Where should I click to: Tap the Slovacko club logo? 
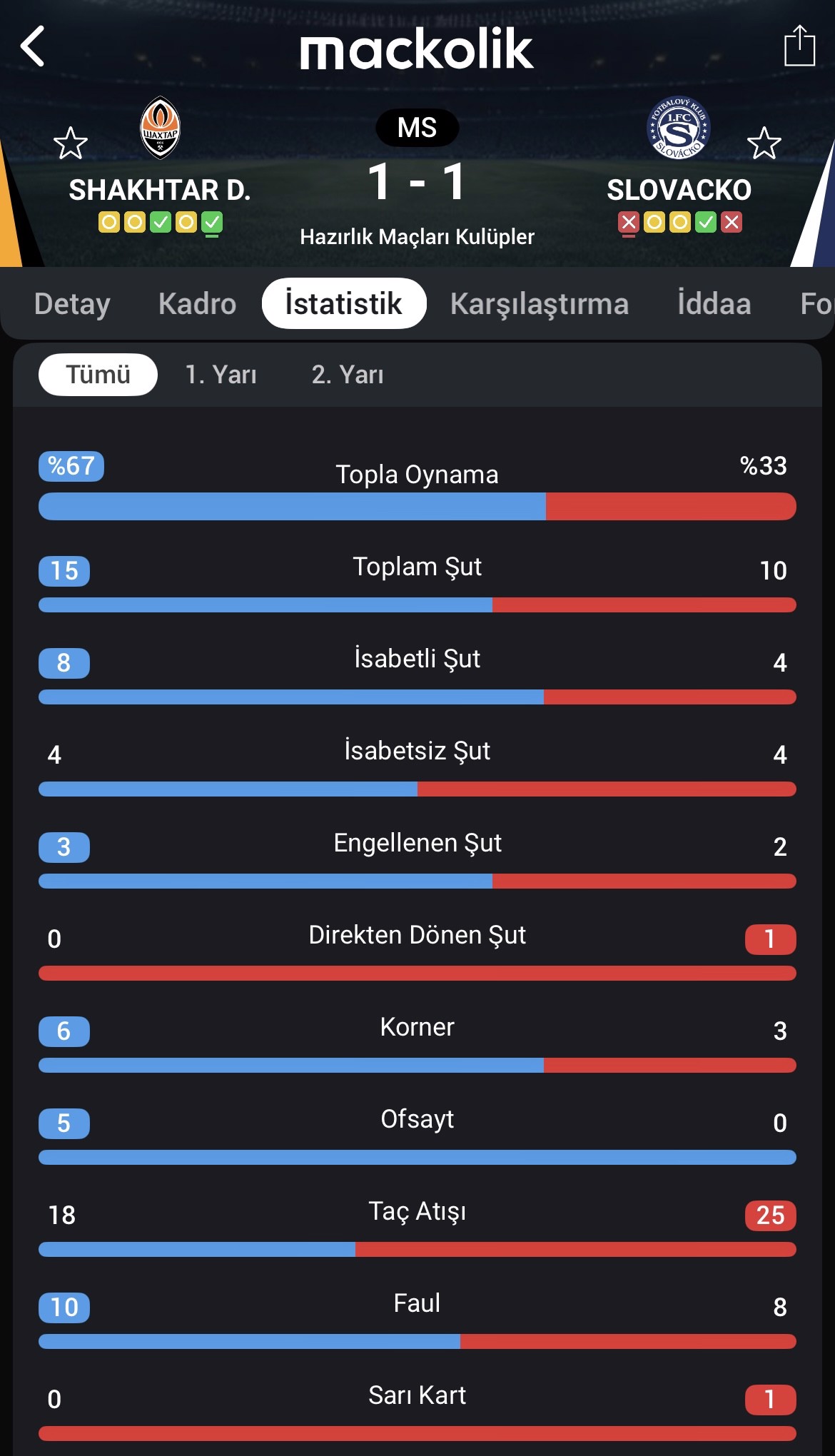678,128
